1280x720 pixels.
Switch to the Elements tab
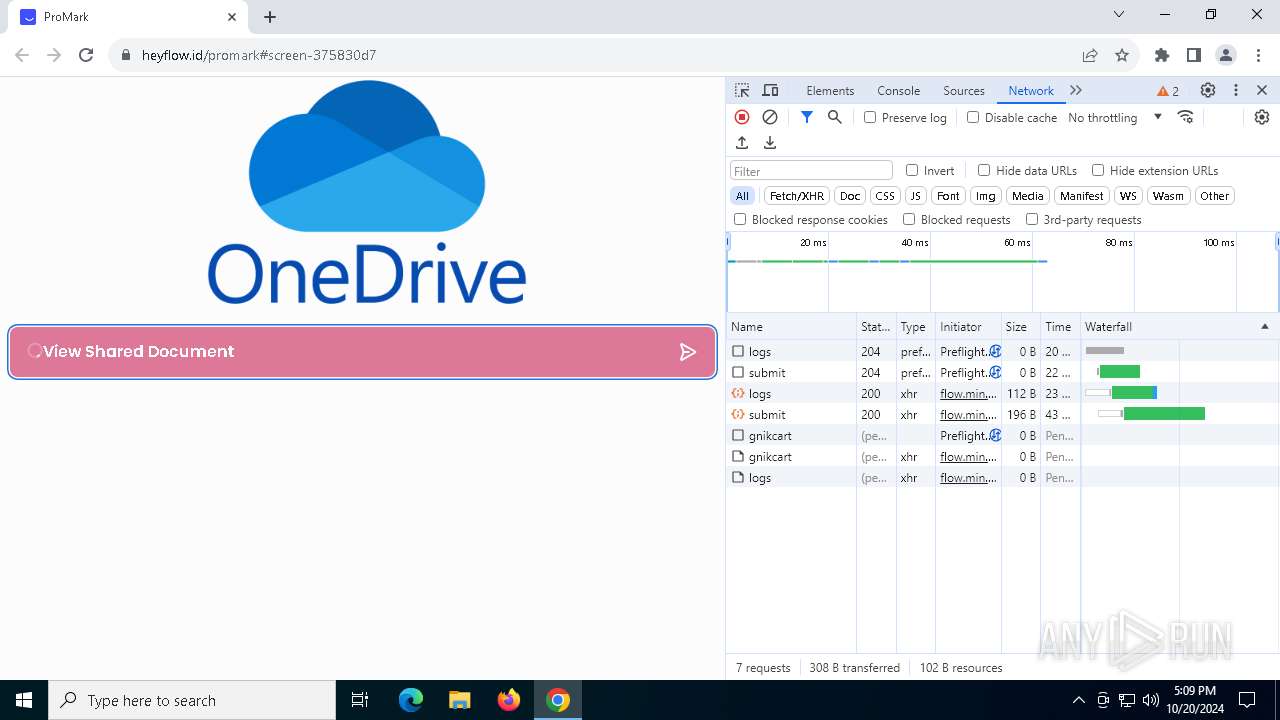click(x=830, y=90)
